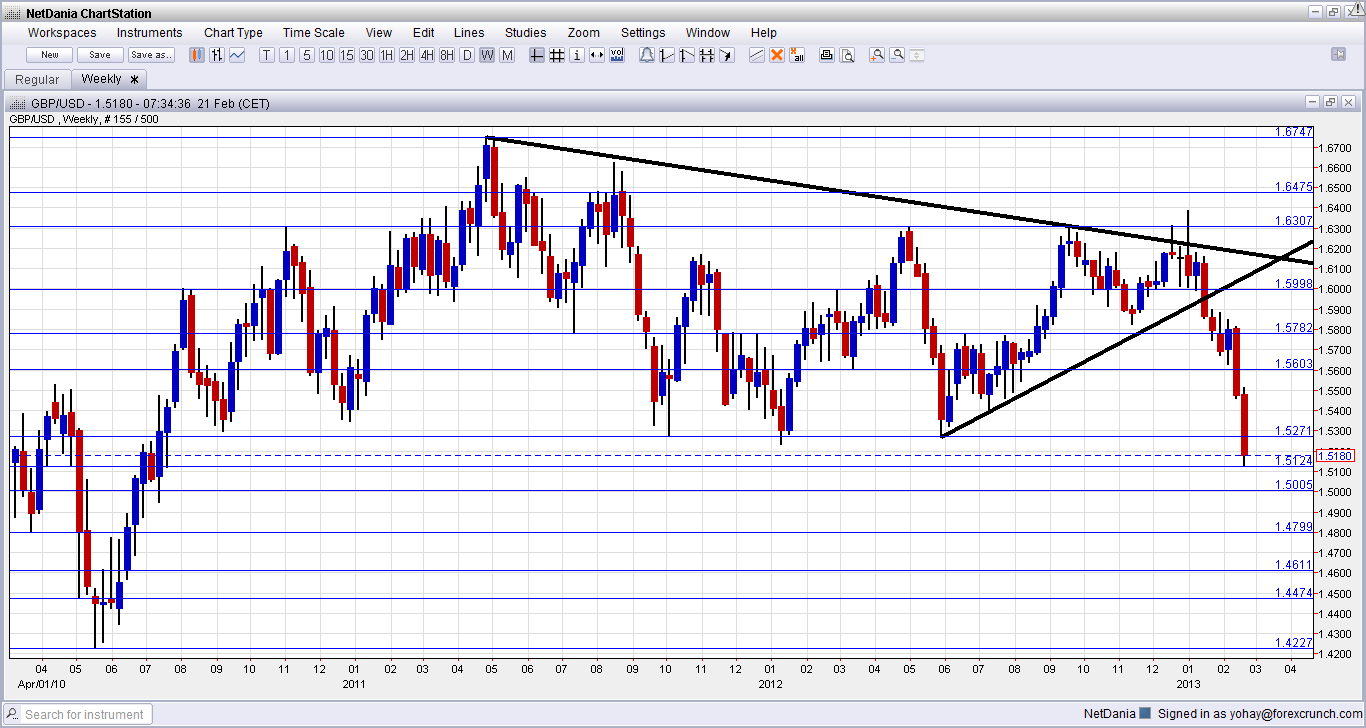Open chart info icon
Viewport: 1366px width, 728px height.
pos(577,55)
